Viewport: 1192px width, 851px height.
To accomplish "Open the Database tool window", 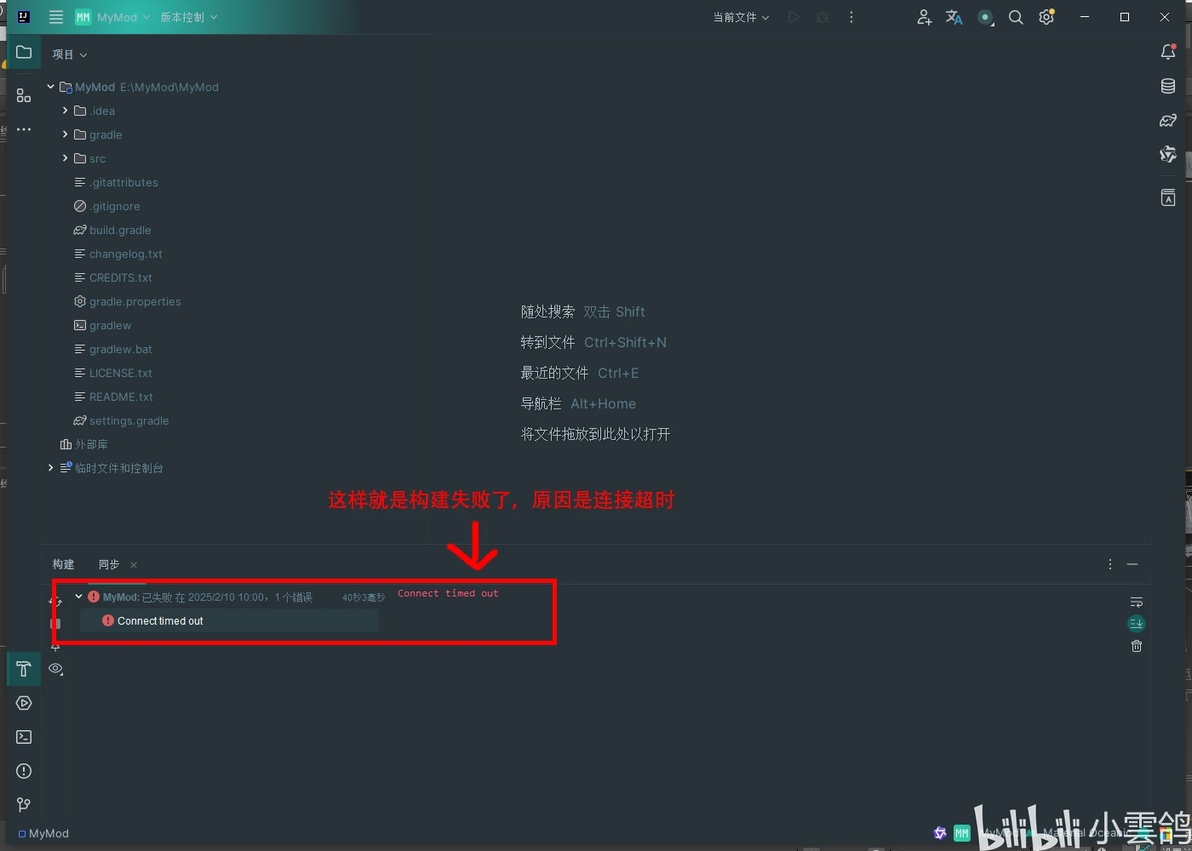I will click(1168, 86).
